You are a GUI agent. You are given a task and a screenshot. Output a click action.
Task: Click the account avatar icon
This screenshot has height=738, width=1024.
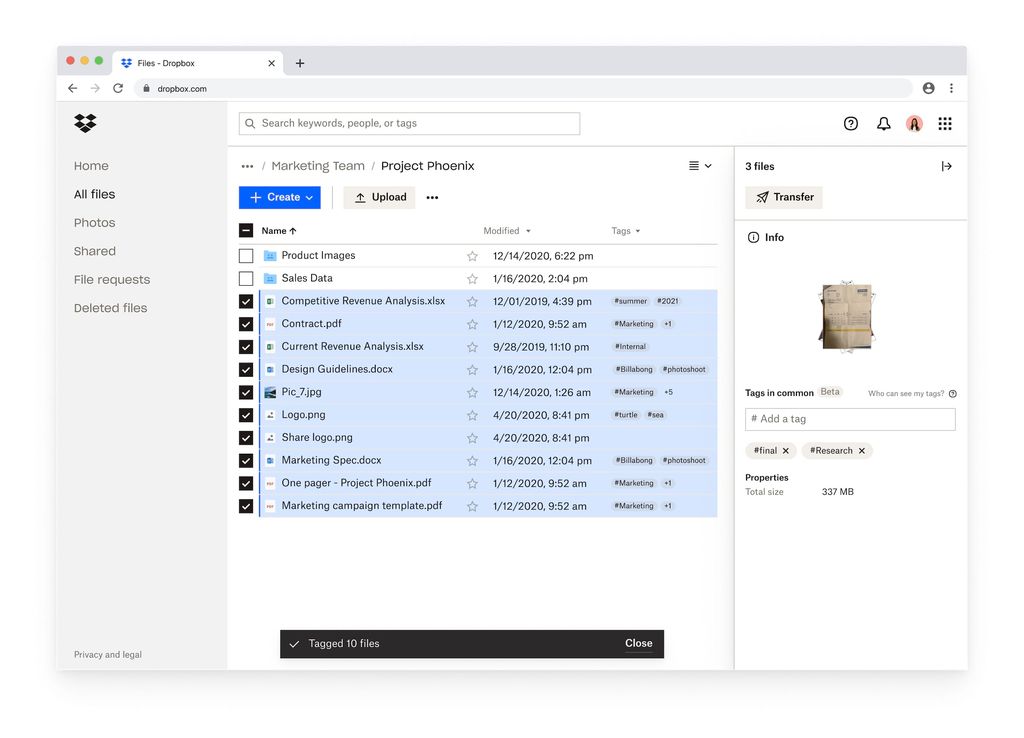click(914, 123)
